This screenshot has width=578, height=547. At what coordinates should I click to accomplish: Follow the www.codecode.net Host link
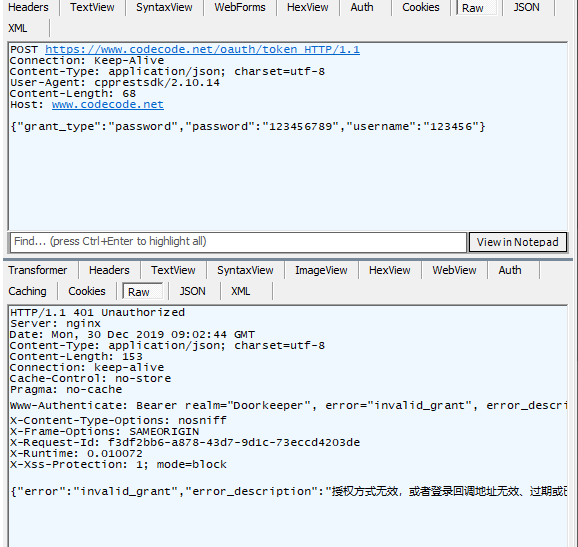pos(108,105)
